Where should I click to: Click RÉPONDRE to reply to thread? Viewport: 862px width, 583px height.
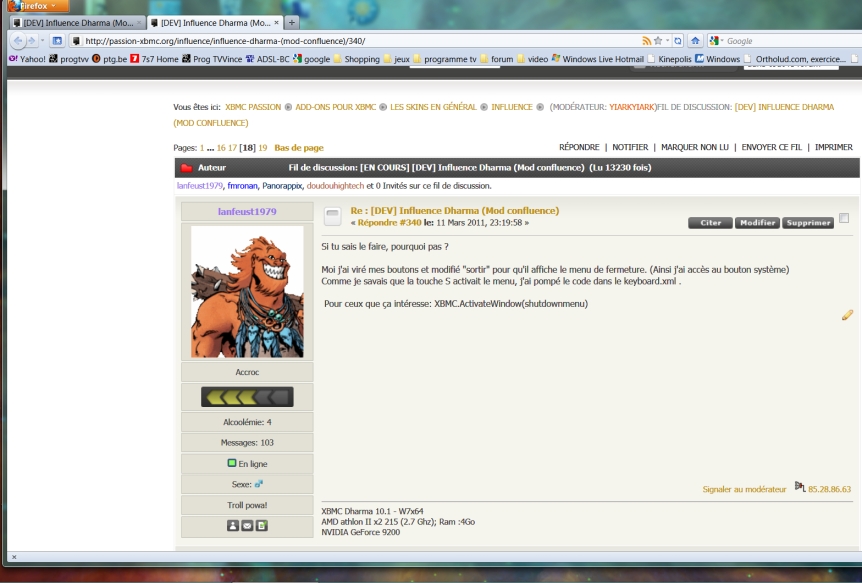pyautogui.click(x=579, y=147)
